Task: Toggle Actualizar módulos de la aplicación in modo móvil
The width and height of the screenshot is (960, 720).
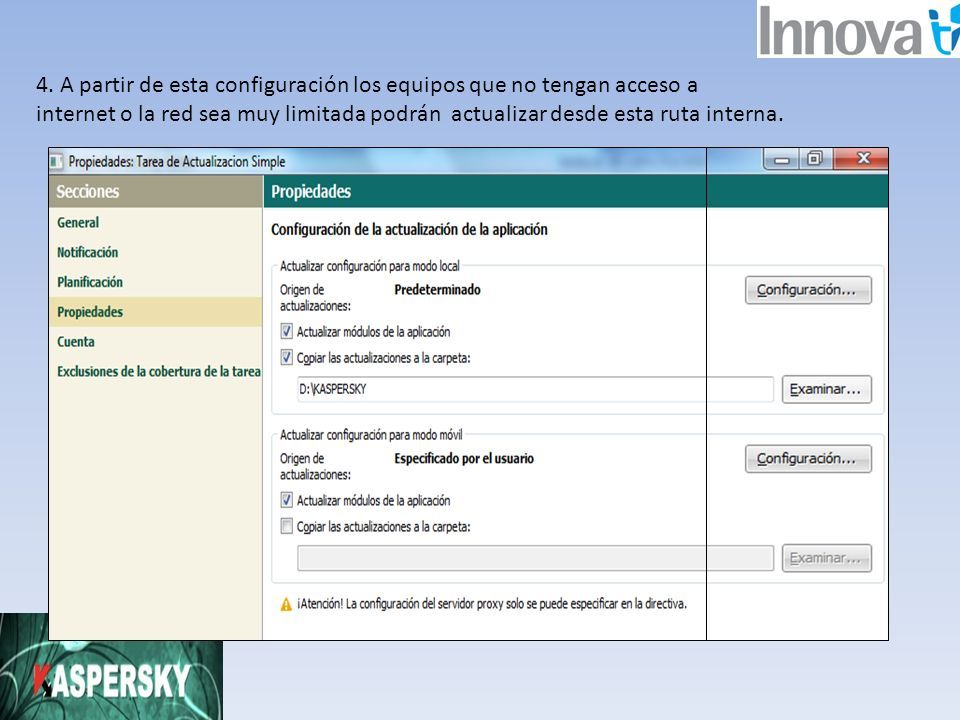Action: tap(287, 500)
